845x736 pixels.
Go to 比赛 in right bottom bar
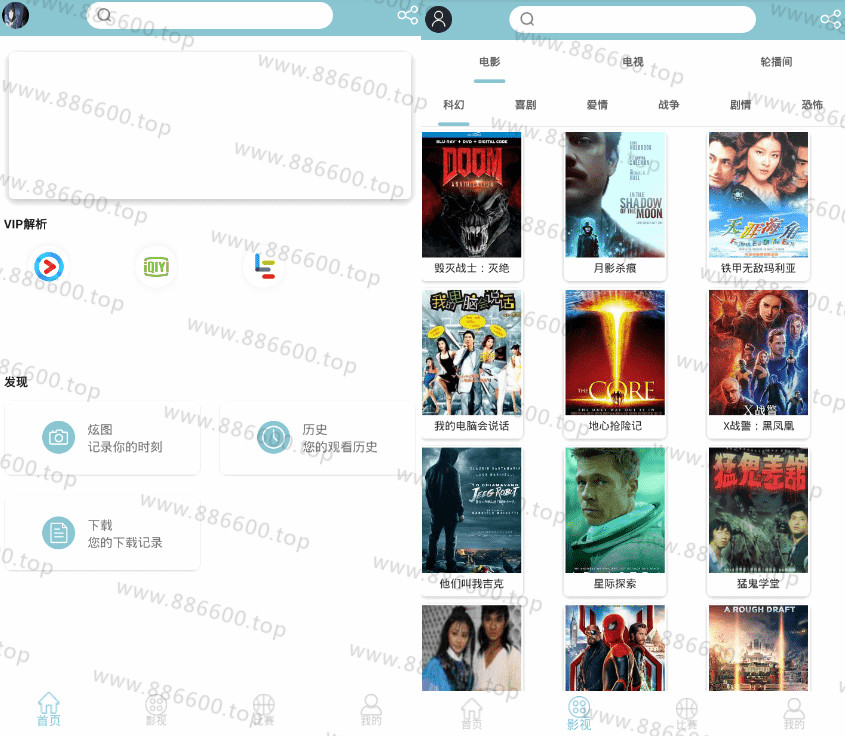687,713
